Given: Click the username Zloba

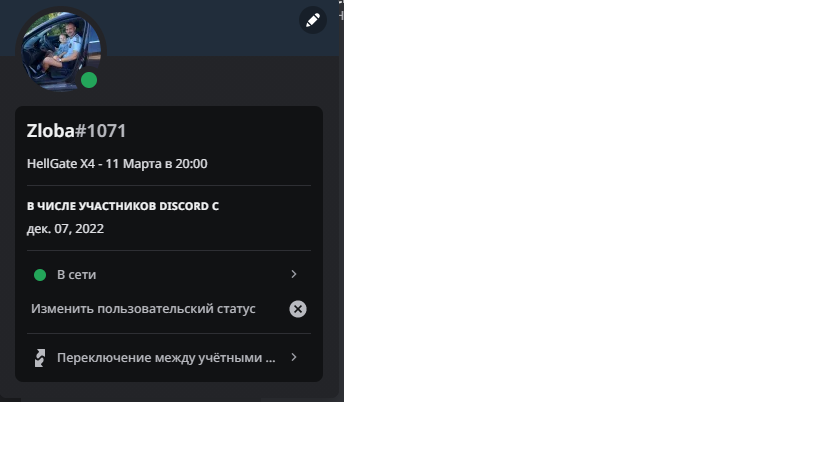Looking at the screenshot, I should 51,131.
